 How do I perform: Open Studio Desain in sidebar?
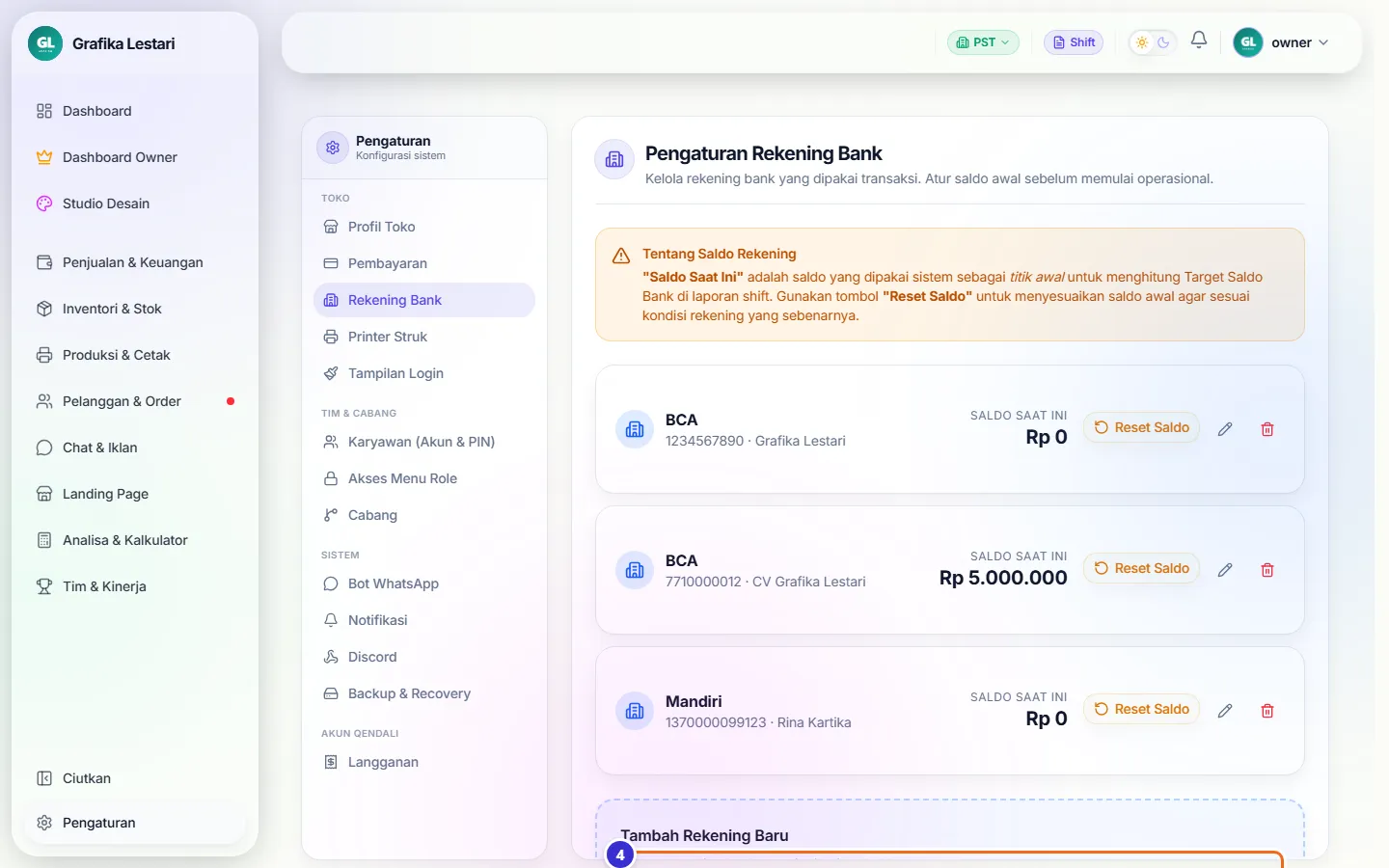click(135, 203)
